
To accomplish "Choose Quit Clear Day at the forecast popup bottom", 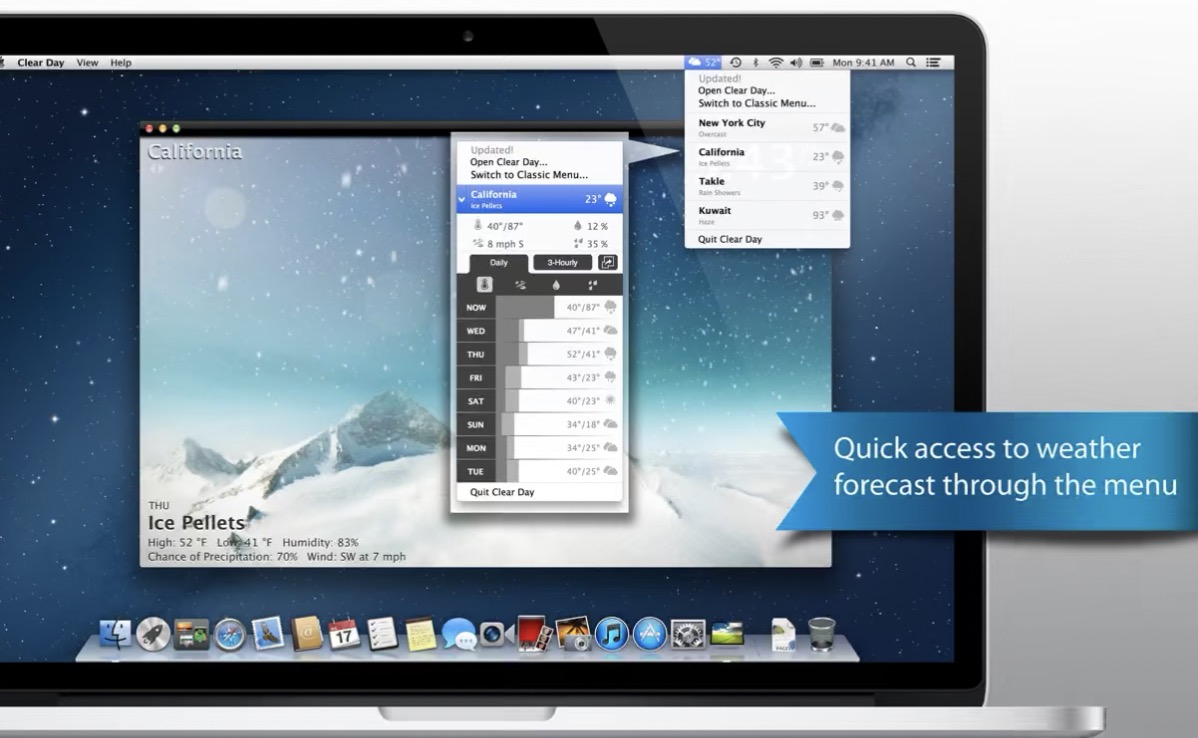I will (502, 492).
